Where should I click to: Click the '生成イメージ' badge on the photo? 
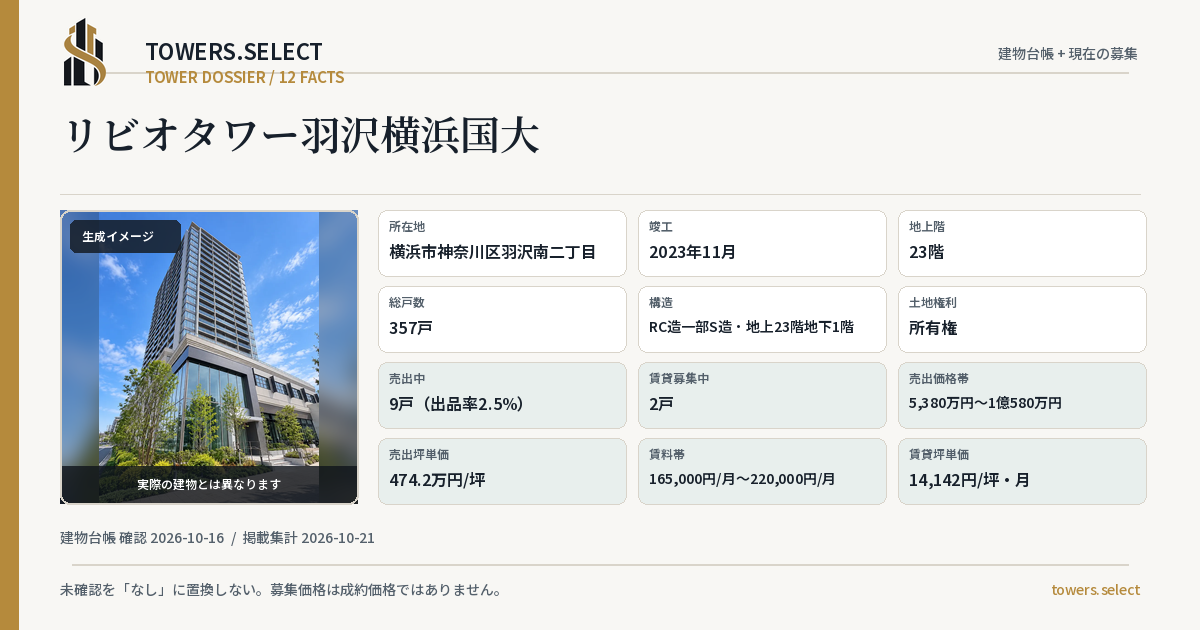125,236
